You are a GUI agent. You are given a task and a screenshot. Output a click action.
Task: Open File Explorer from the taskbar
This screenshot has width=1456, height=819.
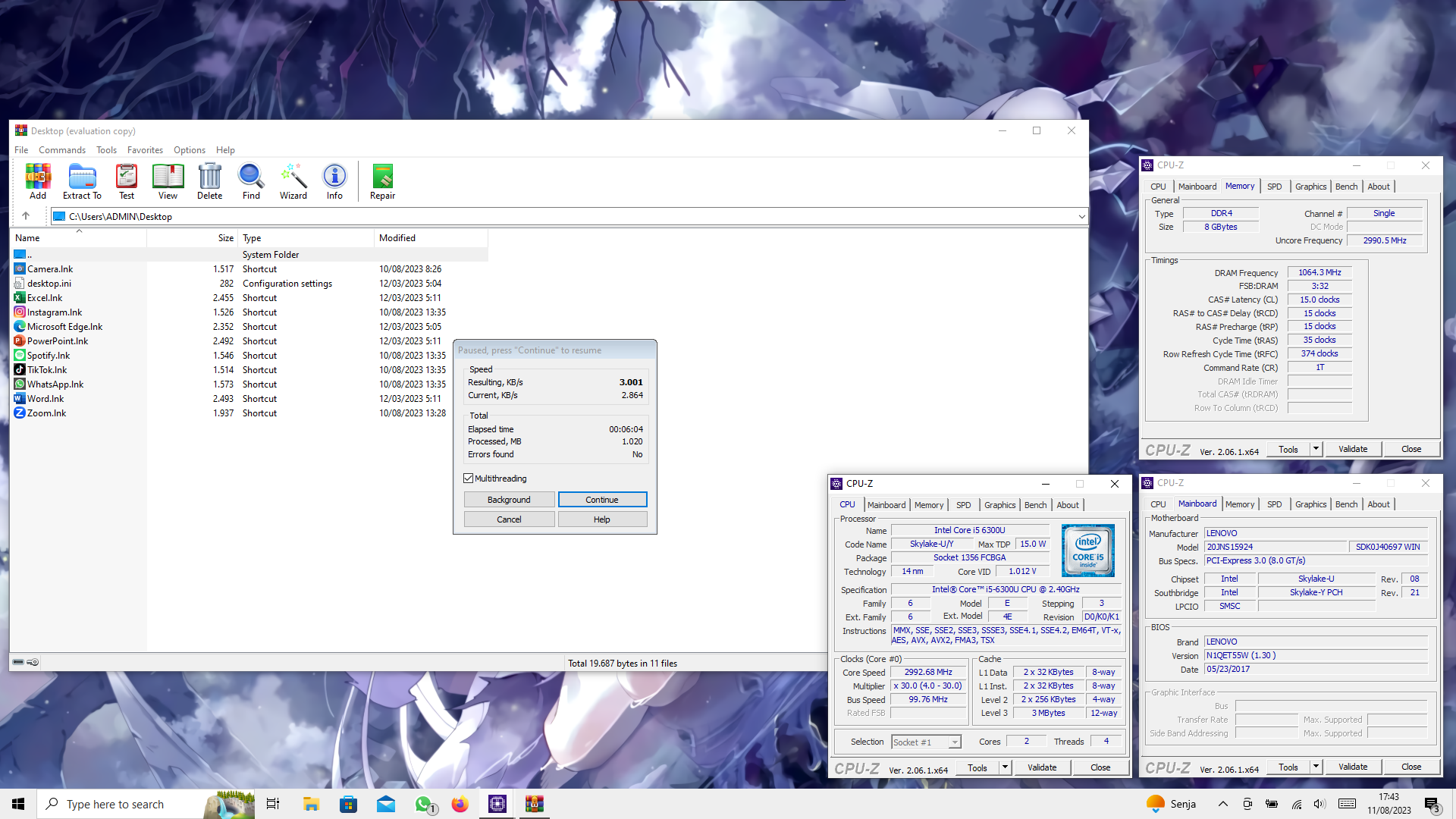(311, 804)
